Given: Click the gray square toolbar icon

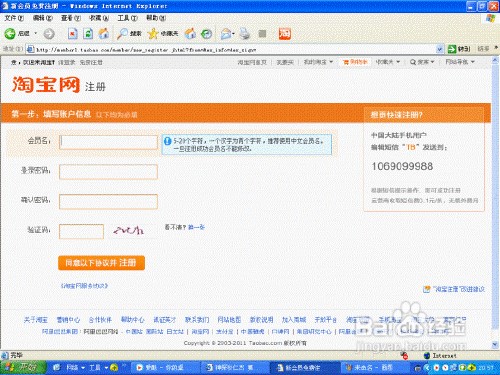Looking at the screenshot, I should [263, 33].
